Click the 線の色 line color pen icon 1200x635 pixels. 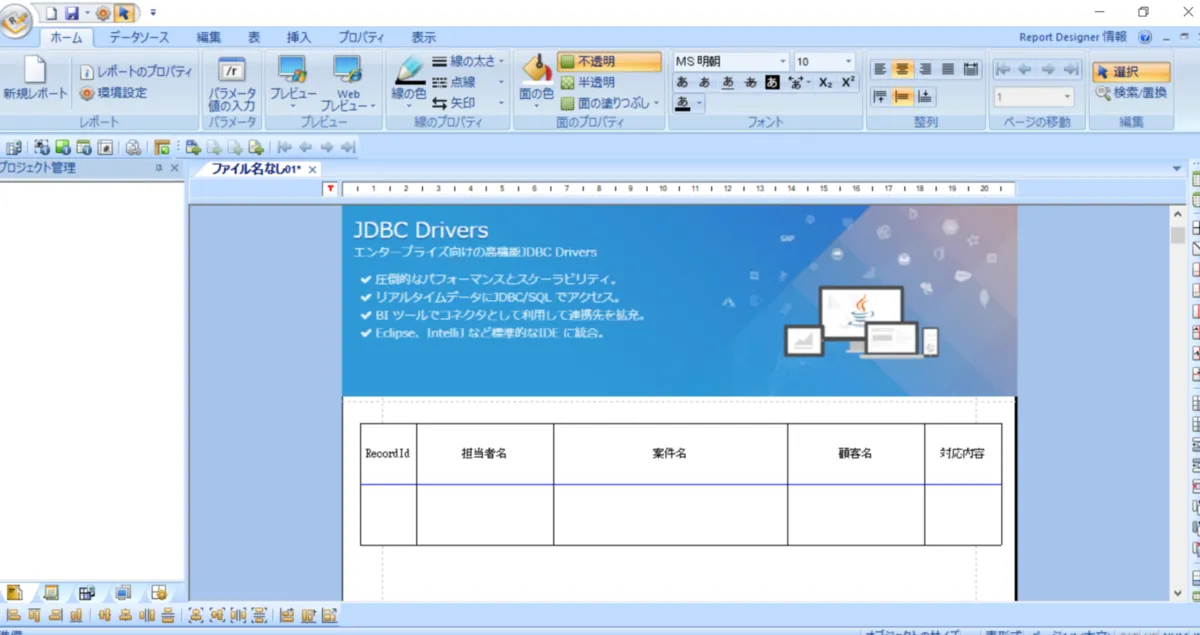coord(409,74)
